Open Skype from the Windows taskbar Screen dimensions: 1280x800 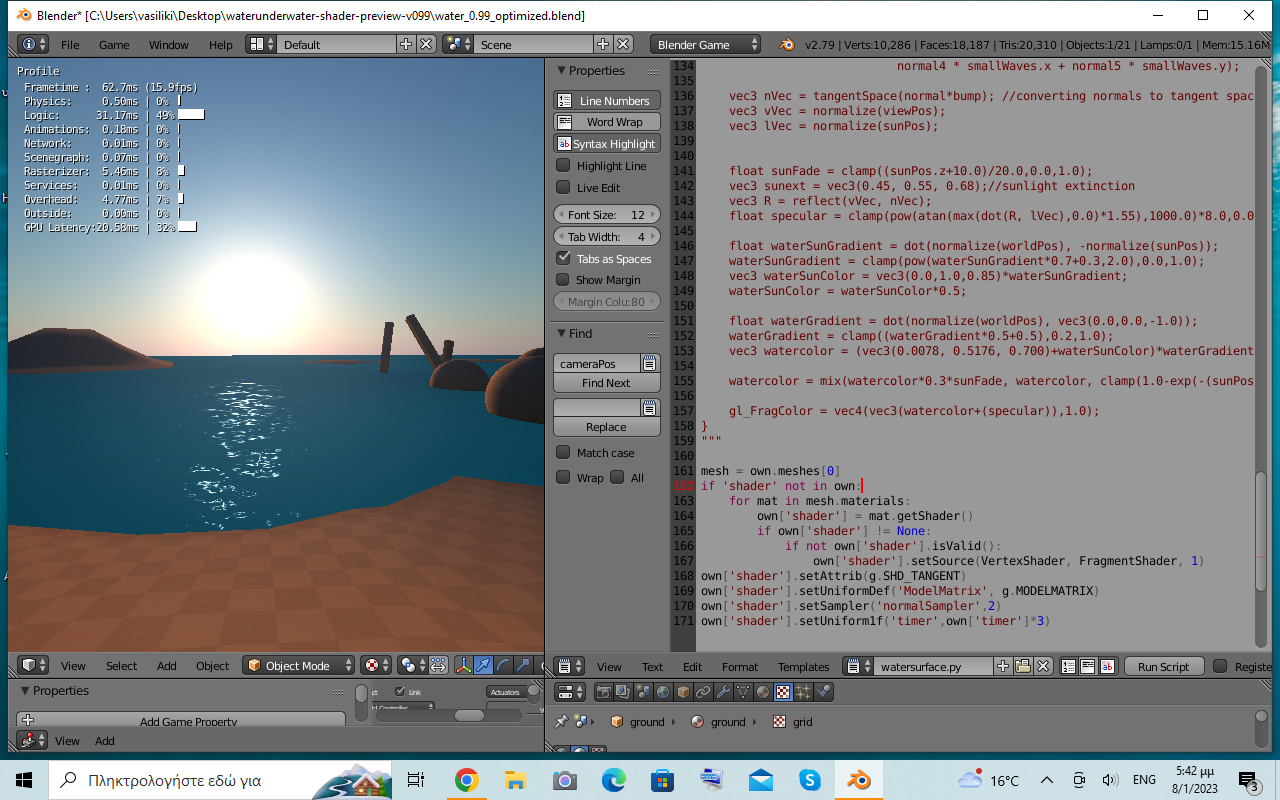click(x=809, y=780)
